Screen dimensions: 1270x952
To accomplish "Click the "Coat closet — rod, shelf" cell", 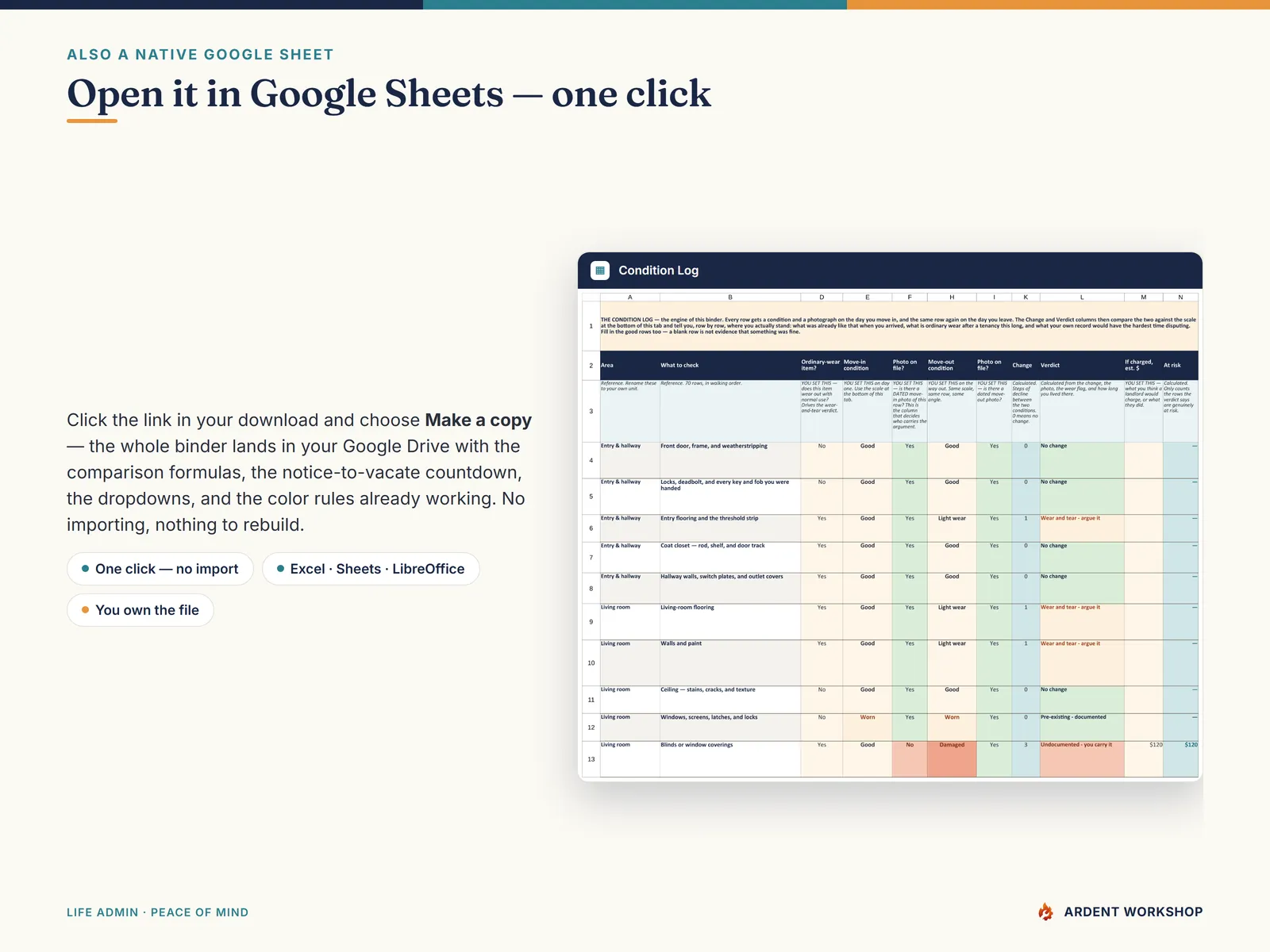I will coord(730,558).
